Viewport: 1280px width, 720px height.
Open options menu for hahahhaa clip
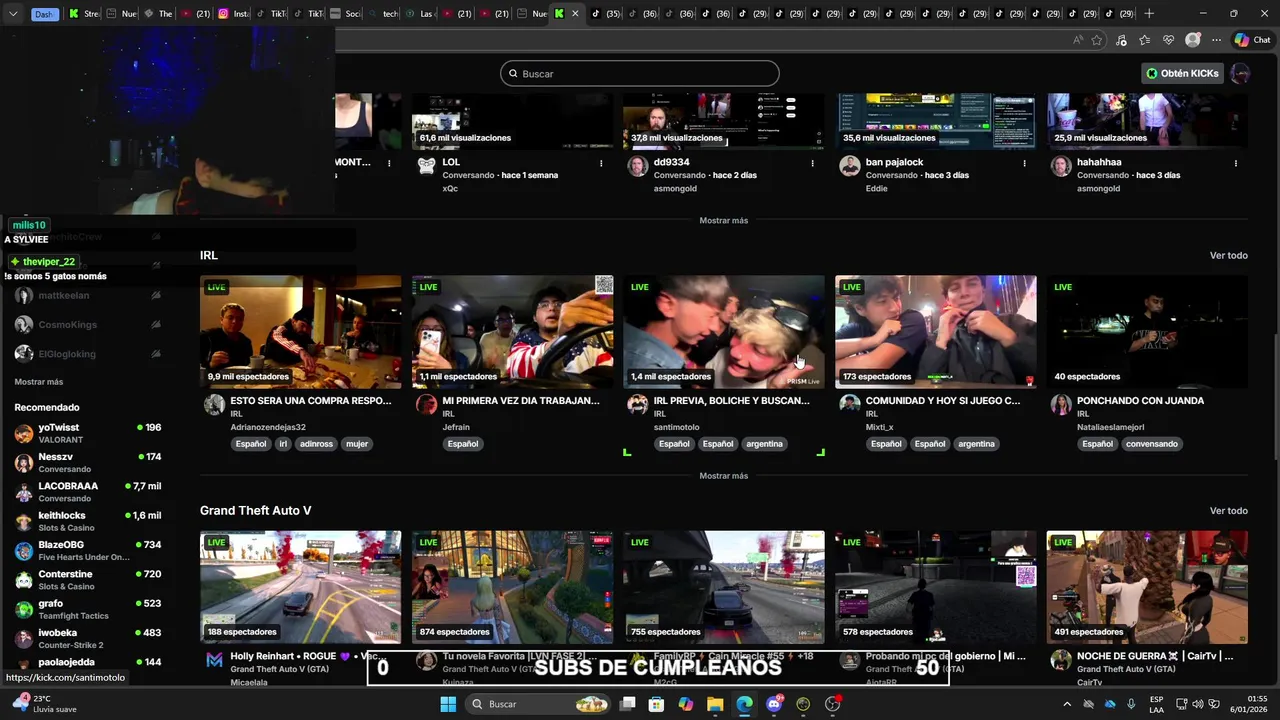pyautogui.click(x=1236, y=163)
